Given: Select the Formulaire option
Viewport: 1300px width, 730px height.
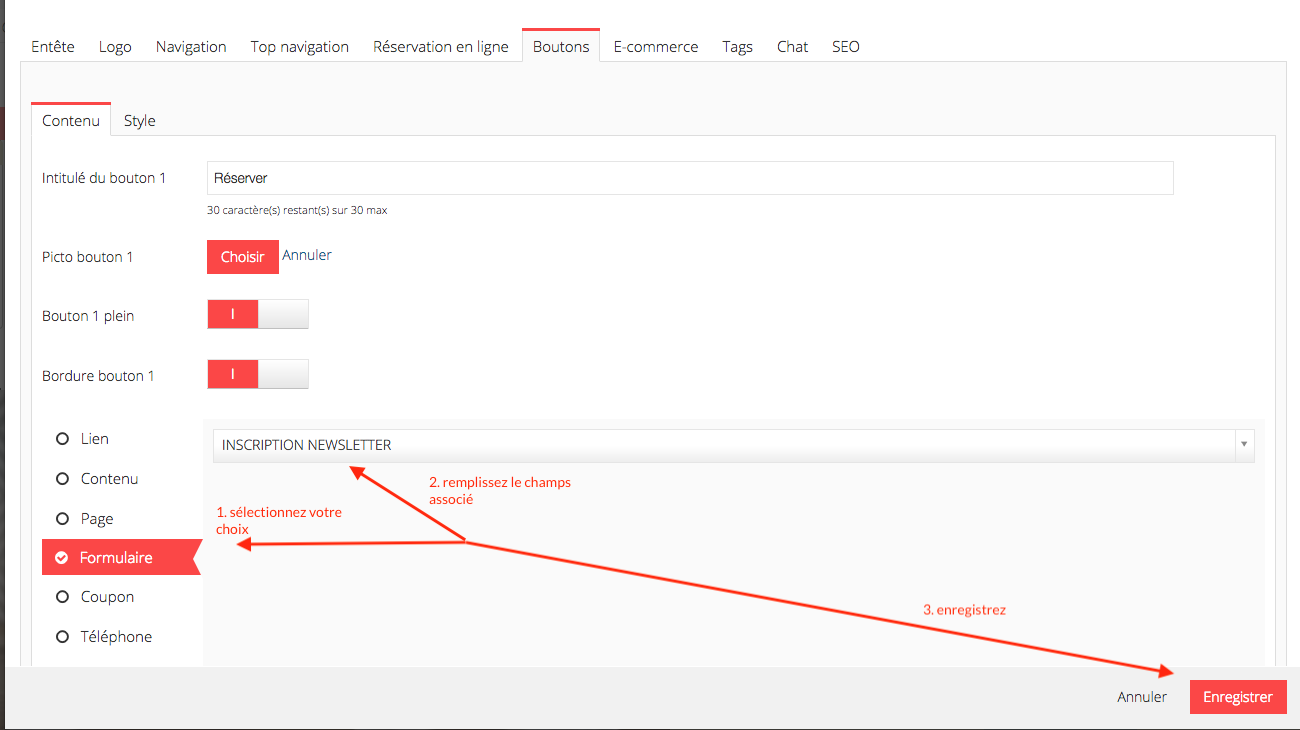Looking at the screenshot, I should click(x=121, y=557).
